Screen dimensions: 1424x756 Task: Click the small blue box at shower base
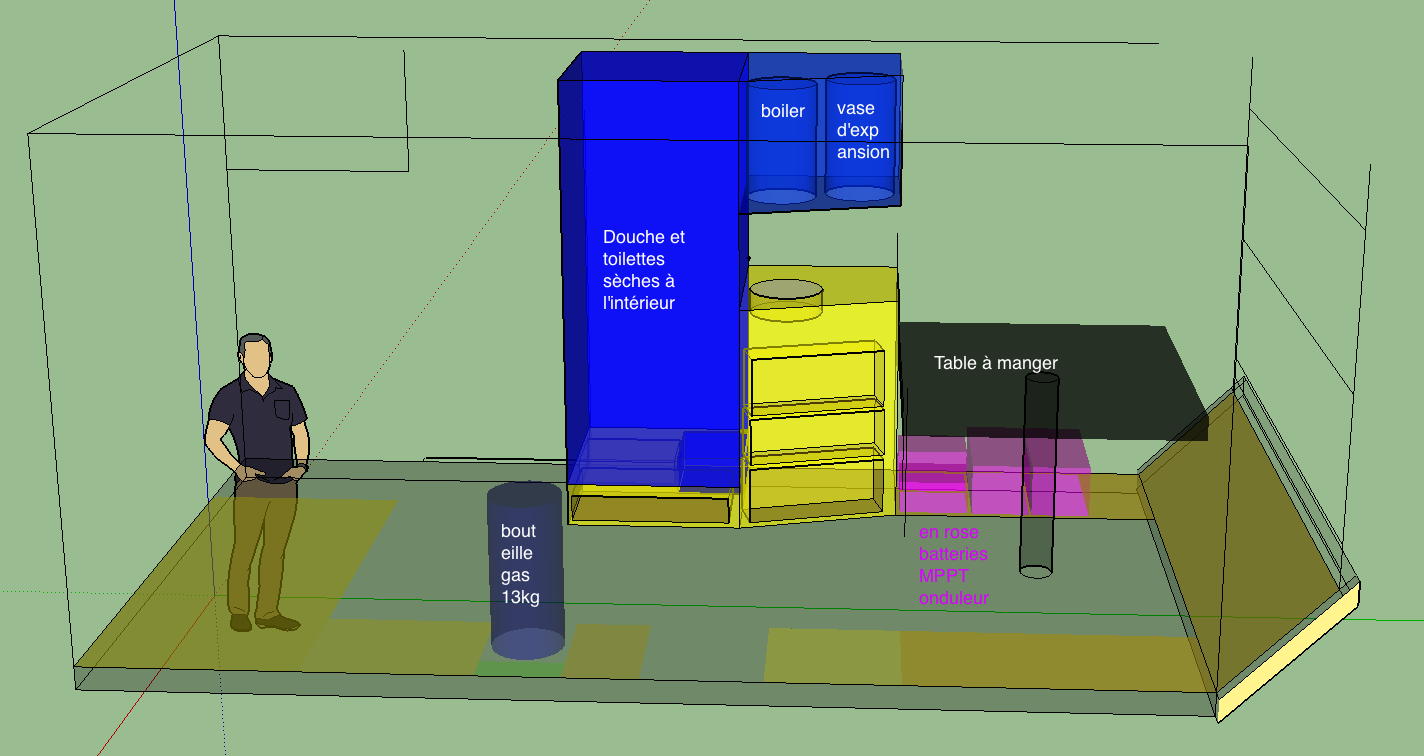[708, 458]
